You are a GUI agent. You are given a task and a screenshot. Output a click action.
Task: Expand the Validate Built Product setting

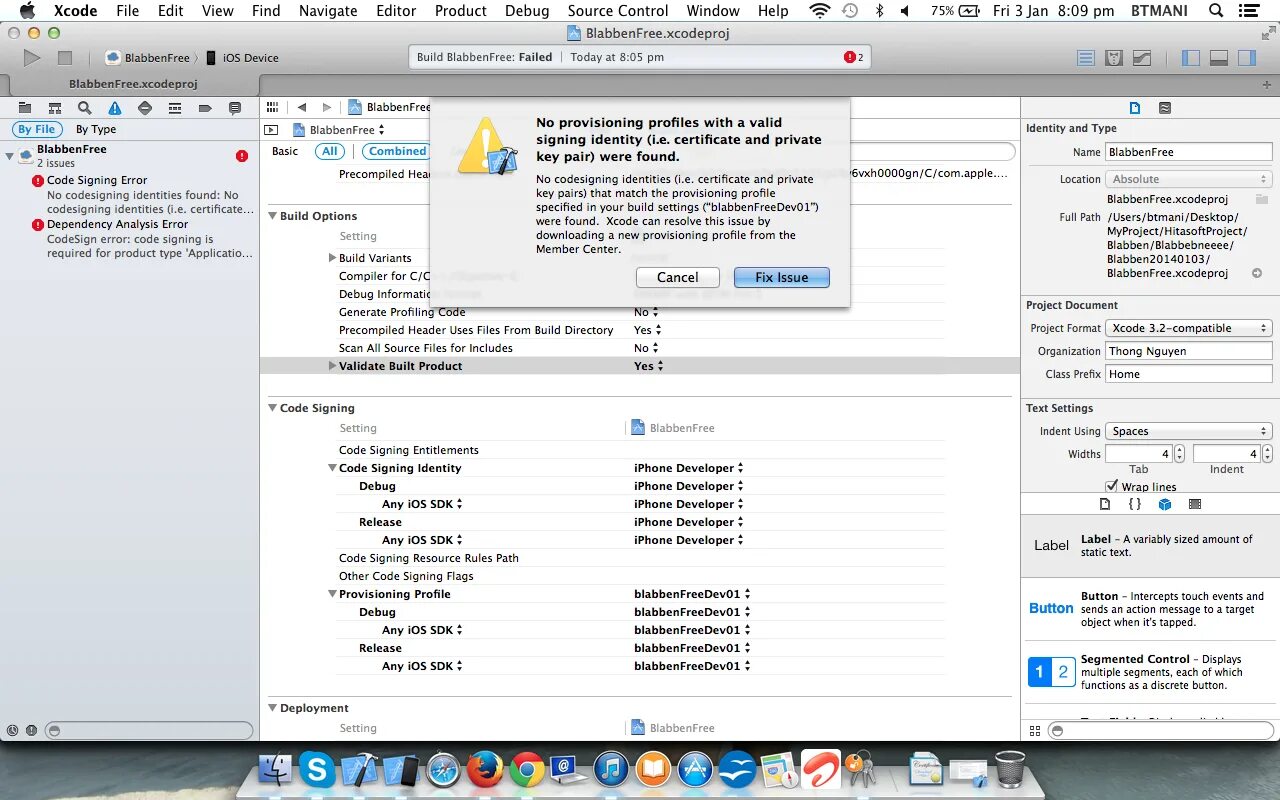coord(333,366)
